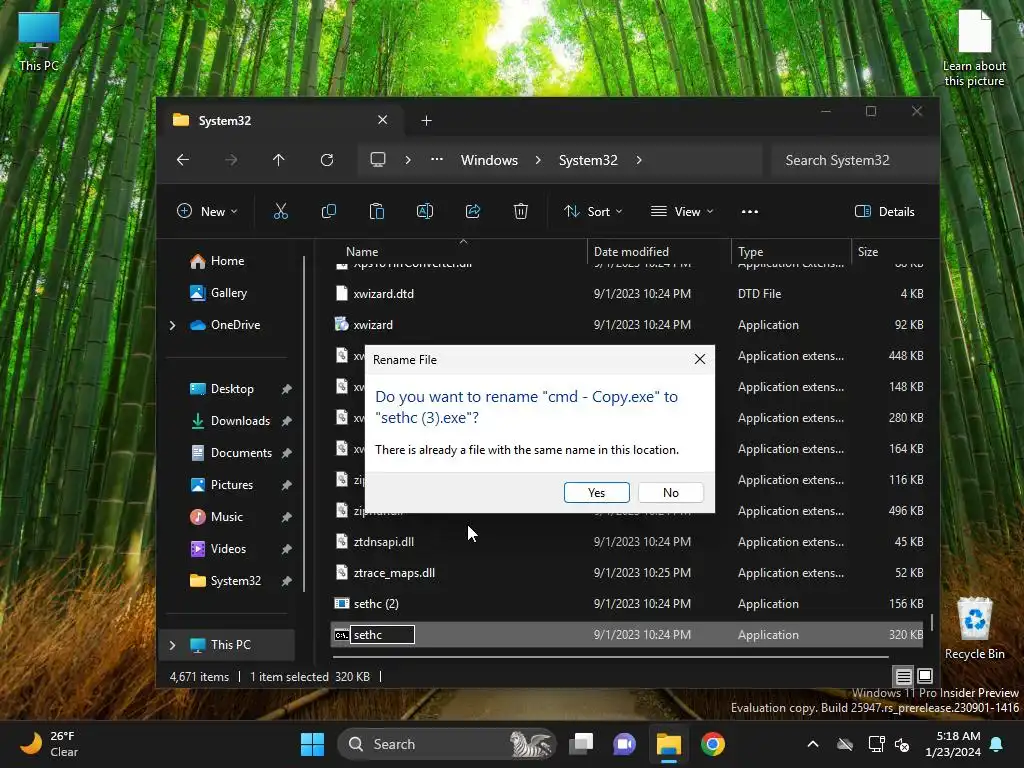The width and height of the screenshot is (1024, 768).
Task: Click the chevron after System32 in address bar
Action: click(x=639, y=160)
